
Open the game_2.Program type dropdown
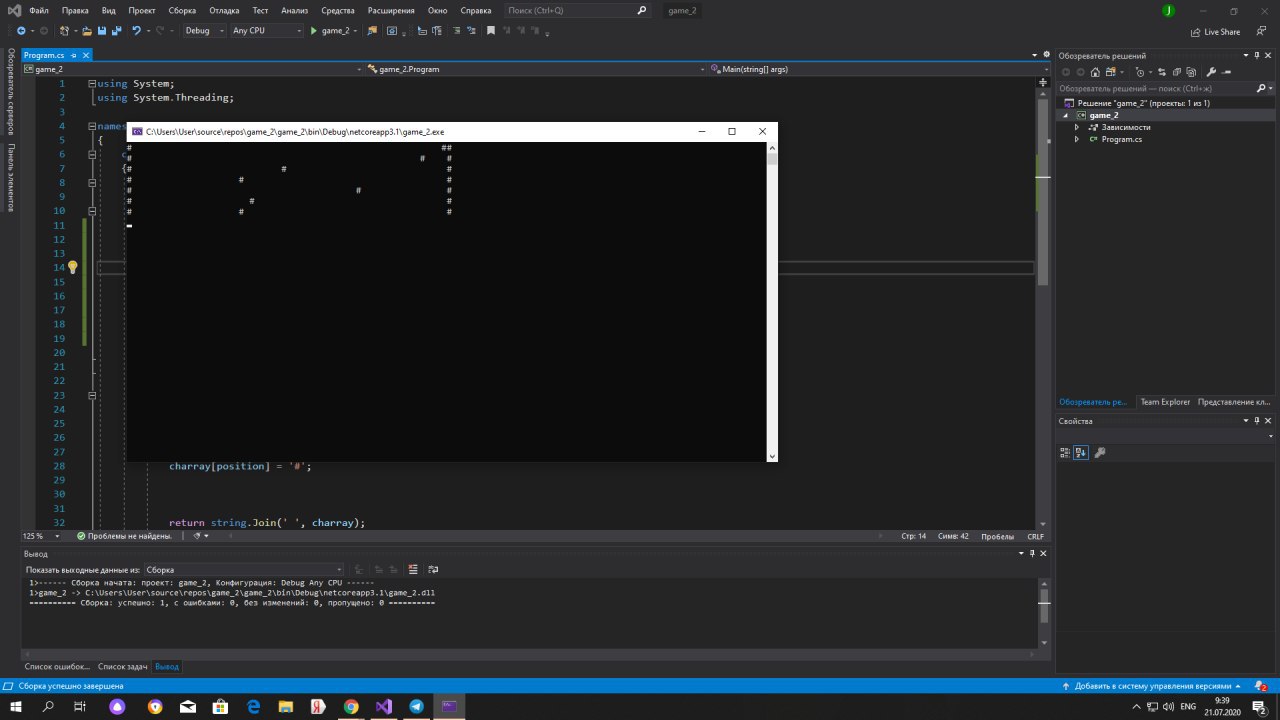(x=535, y=70)
